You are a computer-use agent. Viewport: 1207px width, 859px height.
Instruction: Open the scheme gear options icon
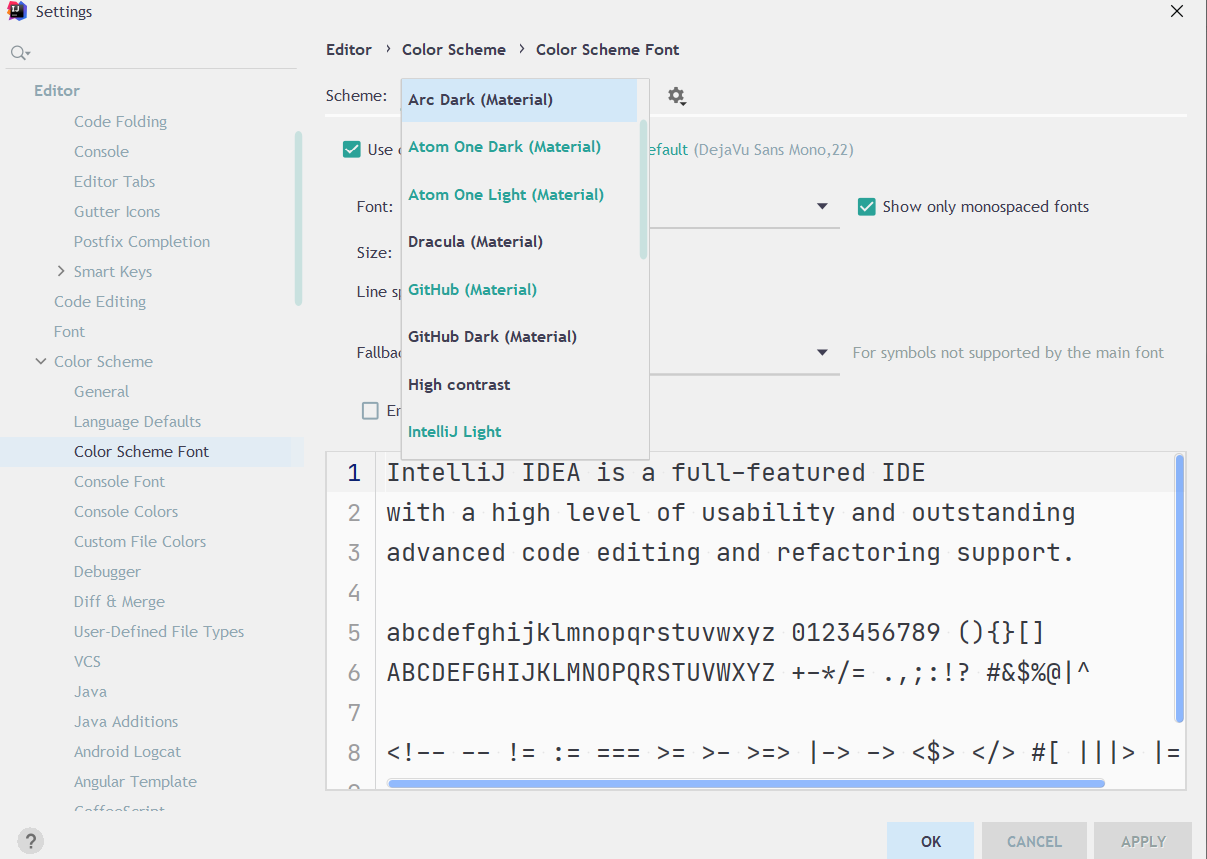(x=677, y=96)
